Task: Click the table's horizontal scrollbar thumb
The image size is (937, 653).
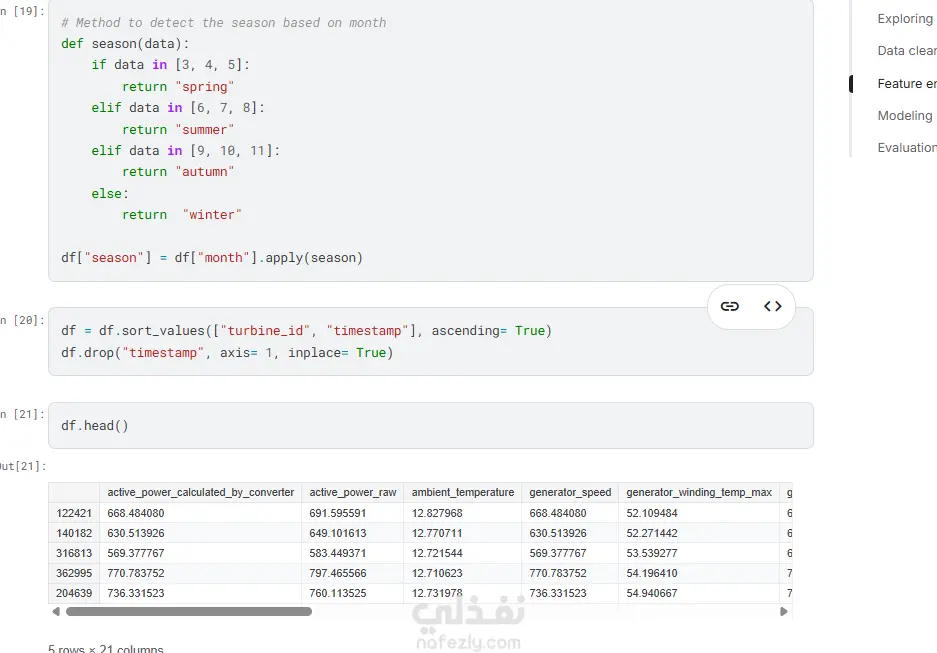Action: (189, 611)
